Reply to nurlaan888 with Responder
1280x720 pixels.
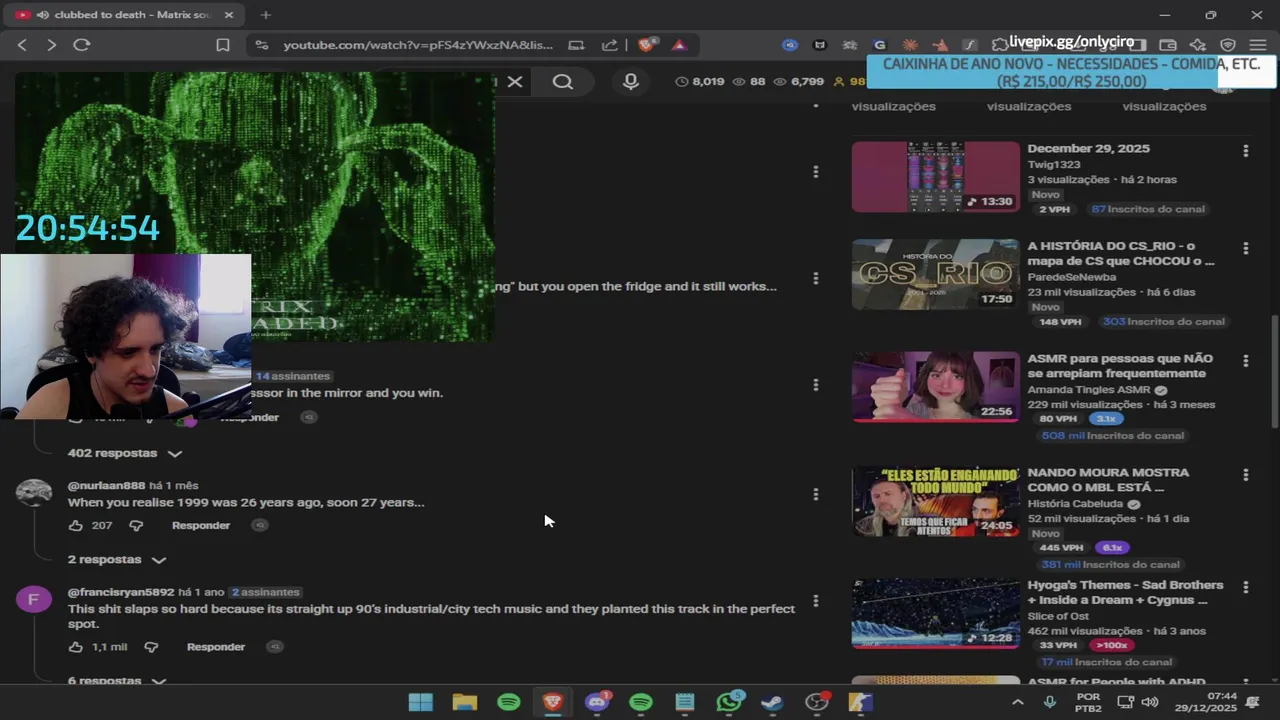pos(200,525)
